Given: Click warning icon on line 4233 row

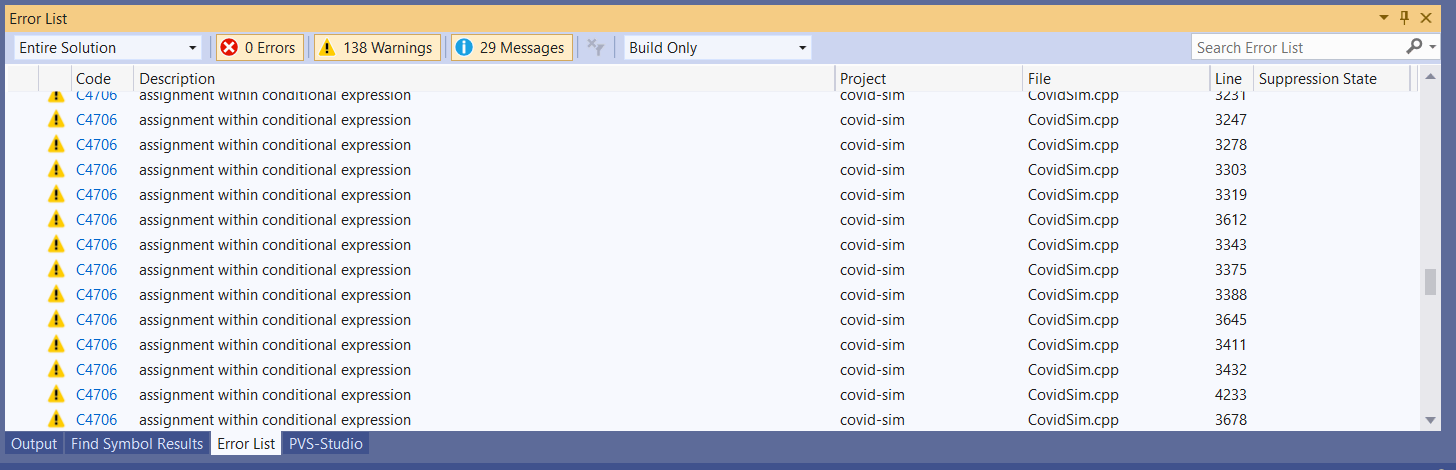Looking at the screenshot, I should coord(56,395).
